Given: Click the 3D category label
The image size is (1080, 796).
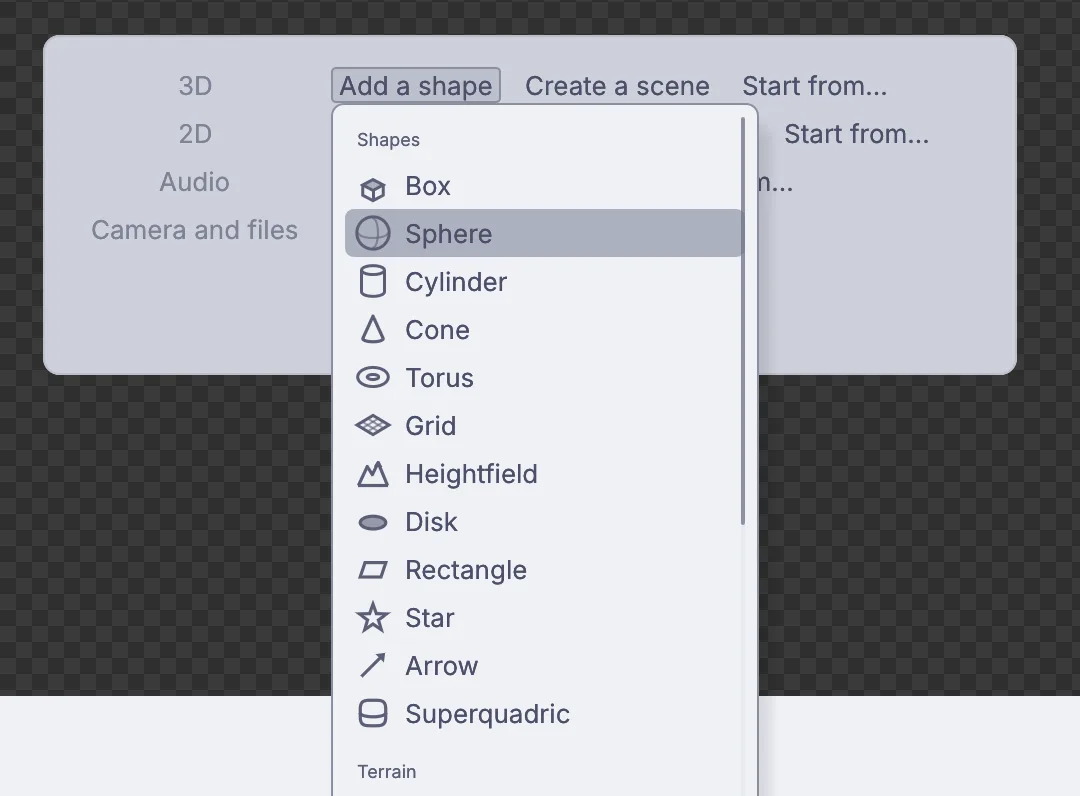Looking at the screenshot, I should [x=195, y=86].
